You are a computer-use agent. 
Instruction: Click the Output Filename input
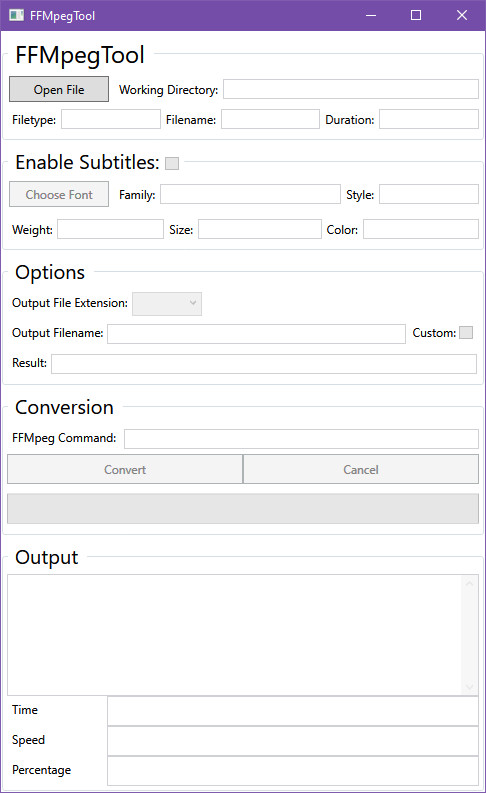point(256,334)
